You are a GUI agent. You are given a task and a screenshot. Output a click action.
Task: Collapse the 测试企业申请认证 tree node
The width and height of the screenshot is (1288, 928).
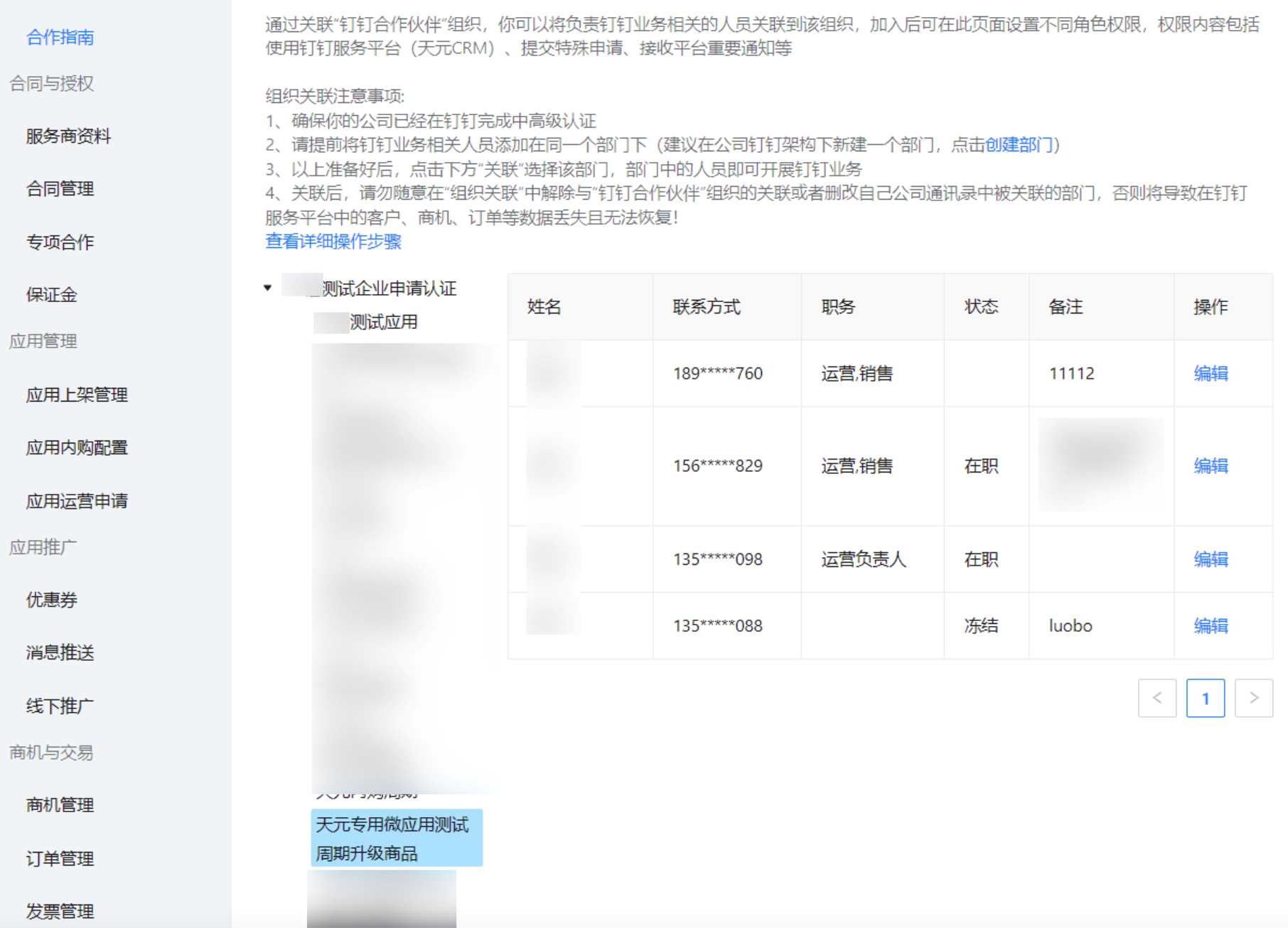coord(267,288)
